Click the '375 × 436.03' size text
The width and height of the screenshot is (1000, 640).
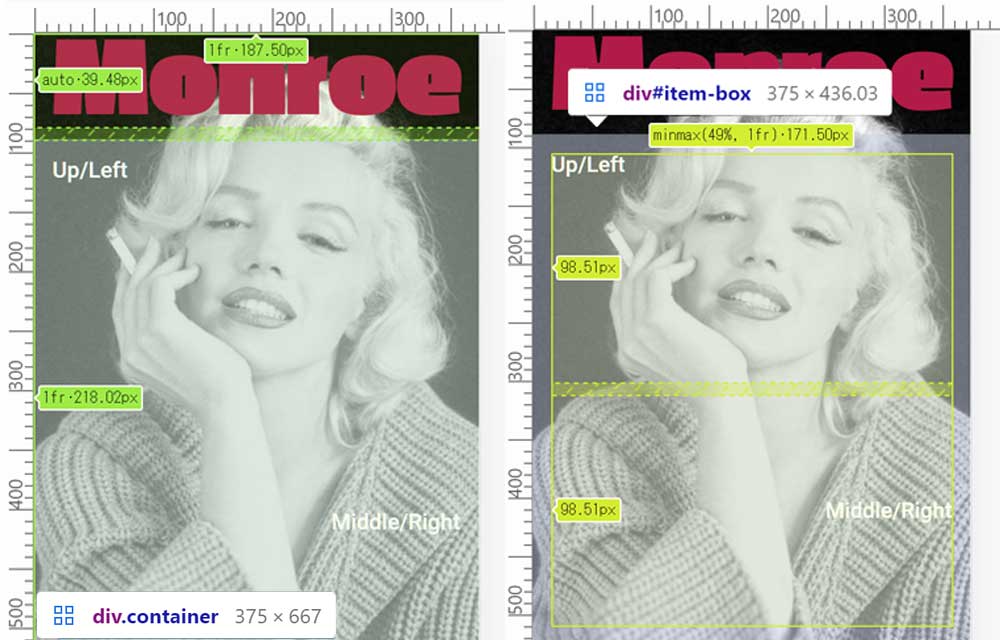[822, 94]
